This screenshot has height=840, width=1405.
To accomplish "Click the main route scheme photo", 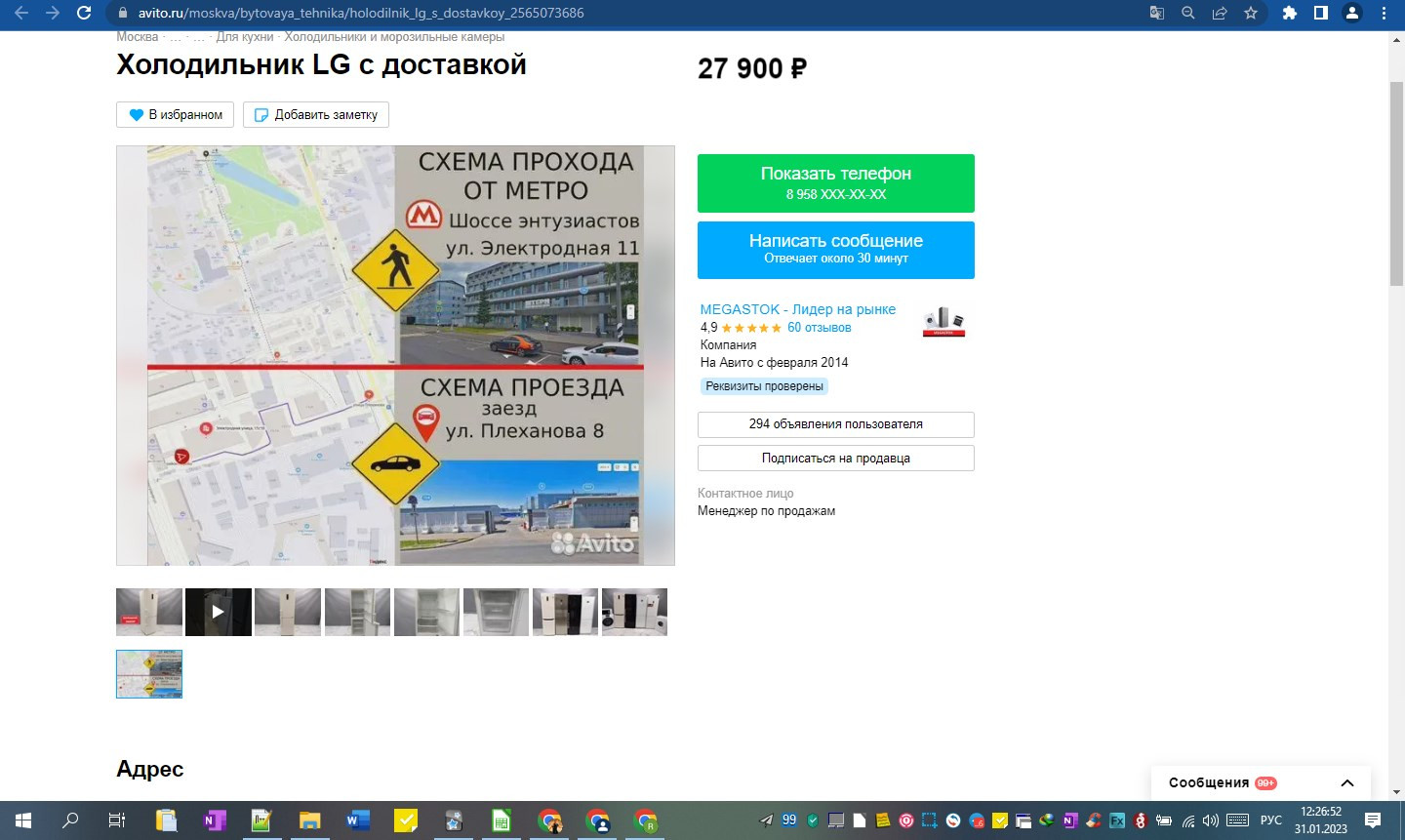I will click(395, 355).
